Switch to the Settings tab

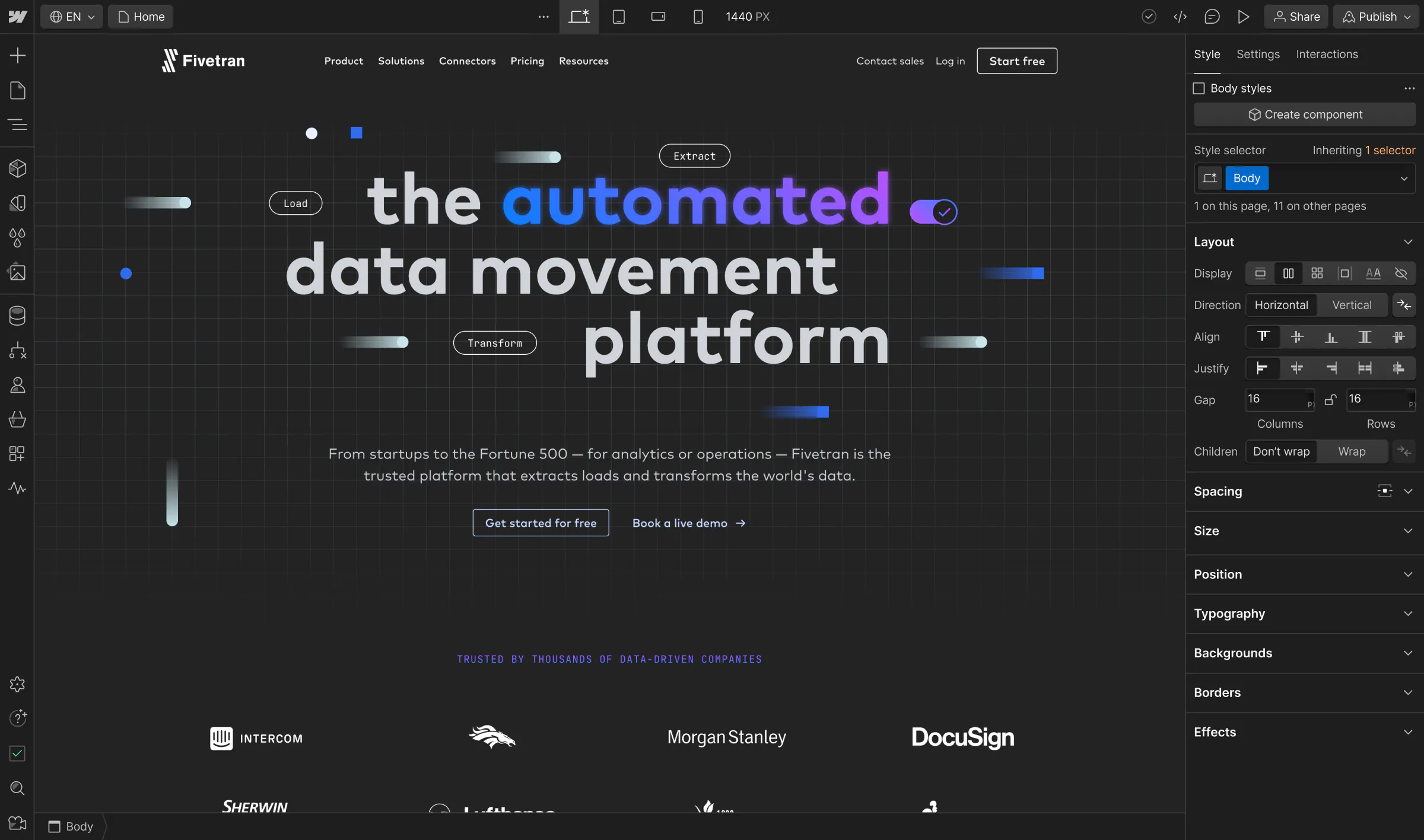[x=1258, y=54]
